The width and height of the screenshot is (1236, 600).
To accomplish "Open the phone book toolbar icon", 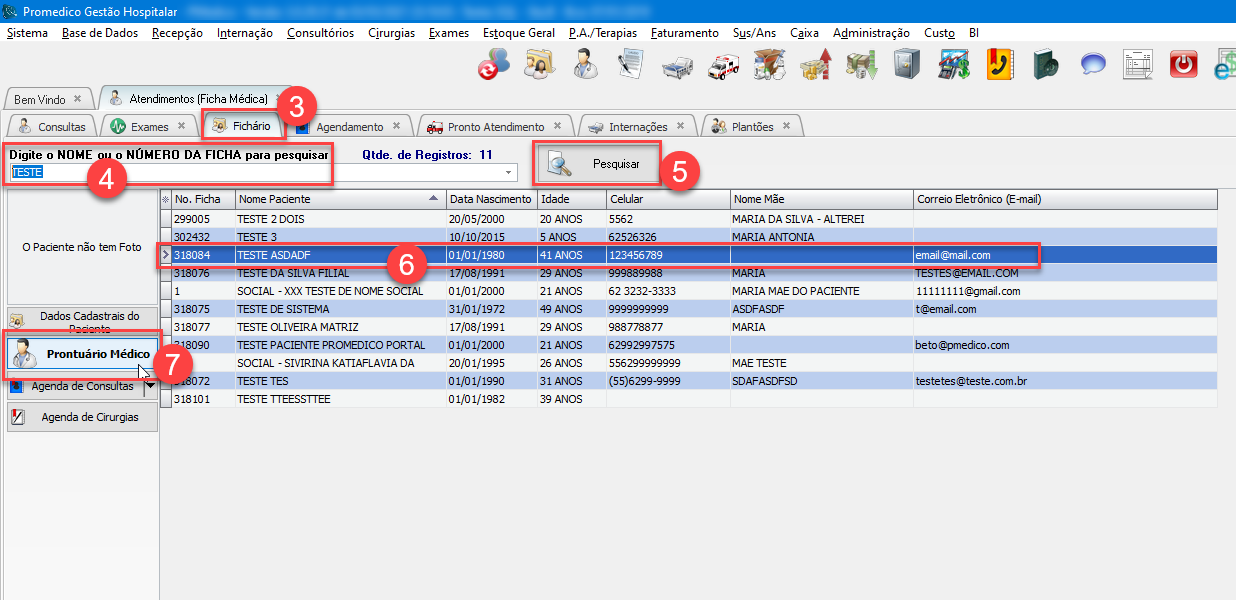I will (x=999, y=66).
